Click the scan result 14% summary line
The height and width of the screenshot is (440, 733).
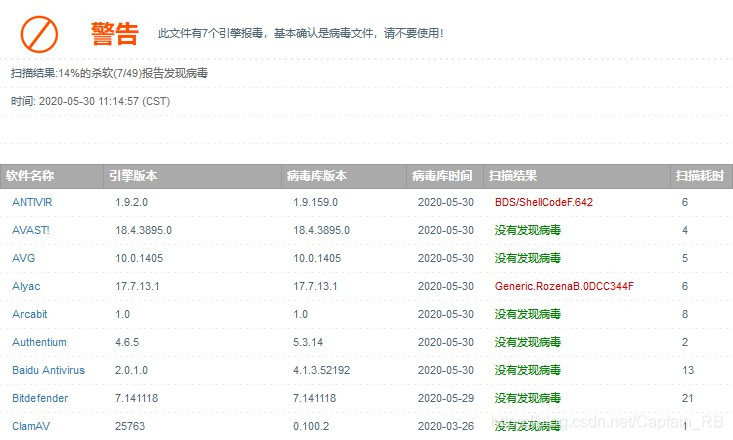pos(109,73)
